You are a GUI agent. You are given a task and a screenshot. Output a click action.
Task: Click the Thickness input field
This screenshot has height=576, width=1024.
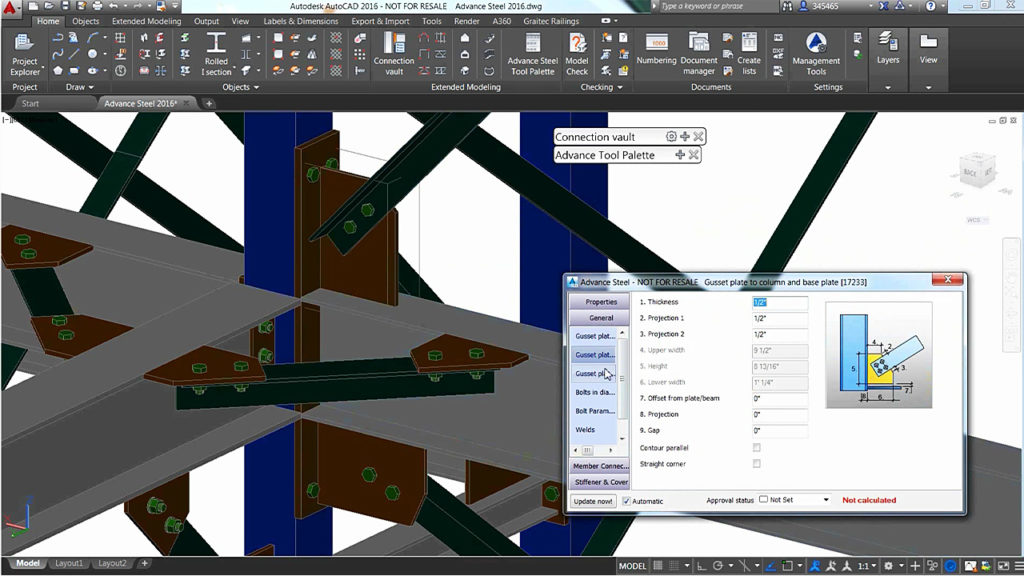780,302
